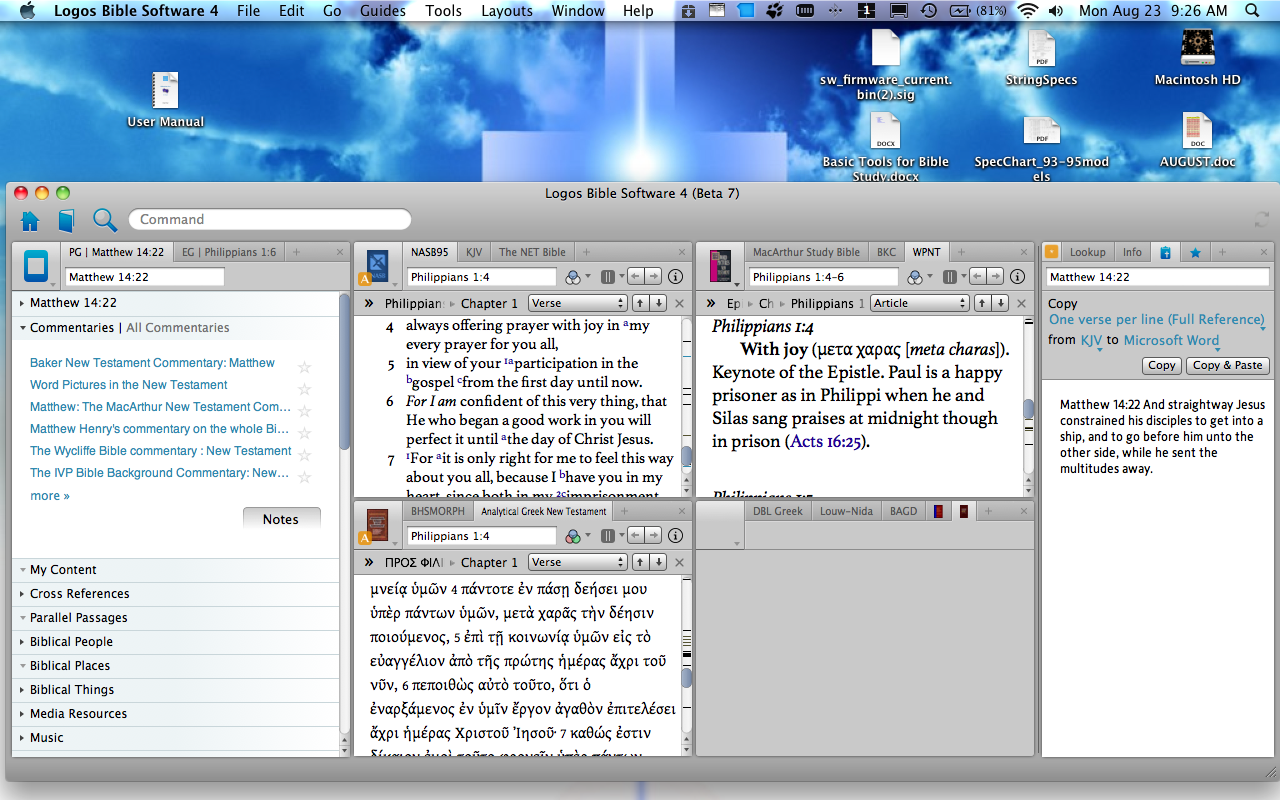Click the sync refresh icon in Logos toolbar

1262,219
